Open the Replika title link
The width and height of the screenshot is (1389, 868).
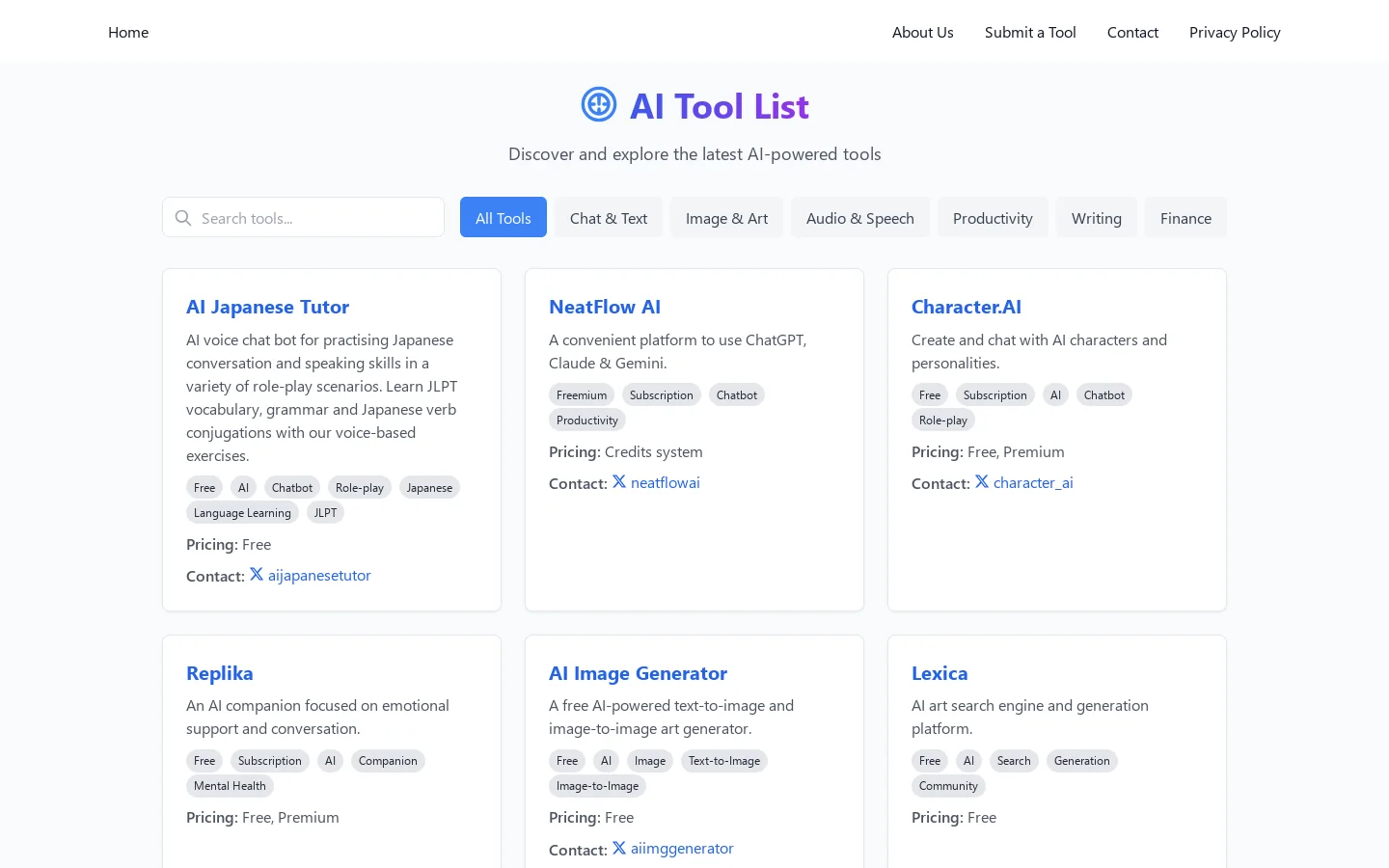(220, 673)
